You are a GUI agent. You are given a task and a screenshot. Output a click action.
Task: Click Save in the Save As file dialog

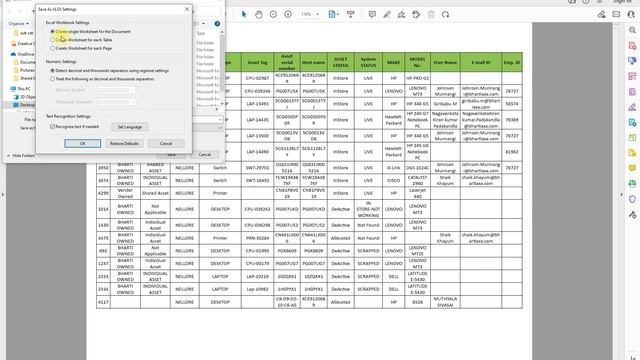(x=171, y=155)
